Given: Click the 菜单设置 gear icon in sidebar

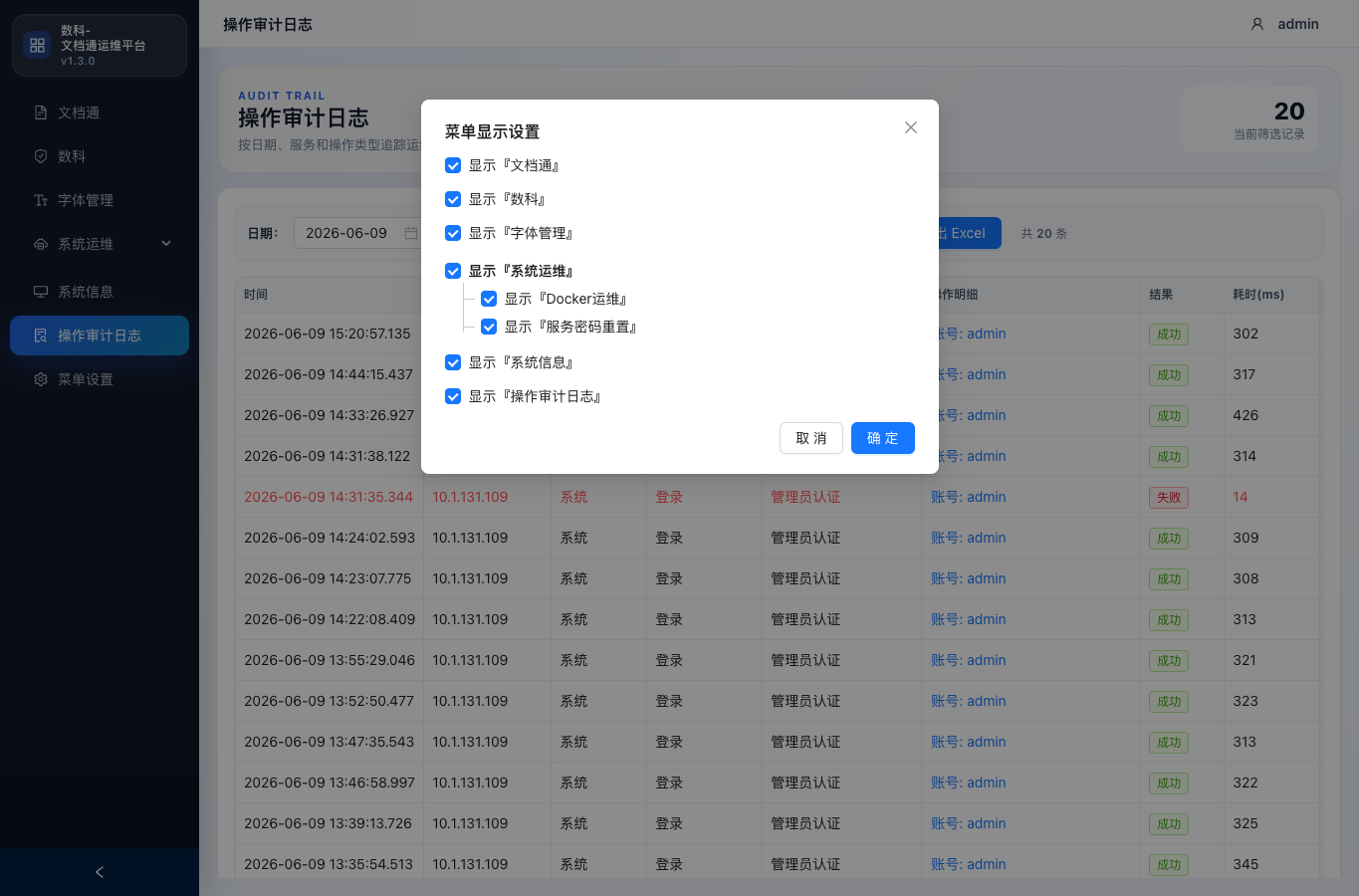Looking at the screenshot, I should pyautogui.click(x=41, y=379).
